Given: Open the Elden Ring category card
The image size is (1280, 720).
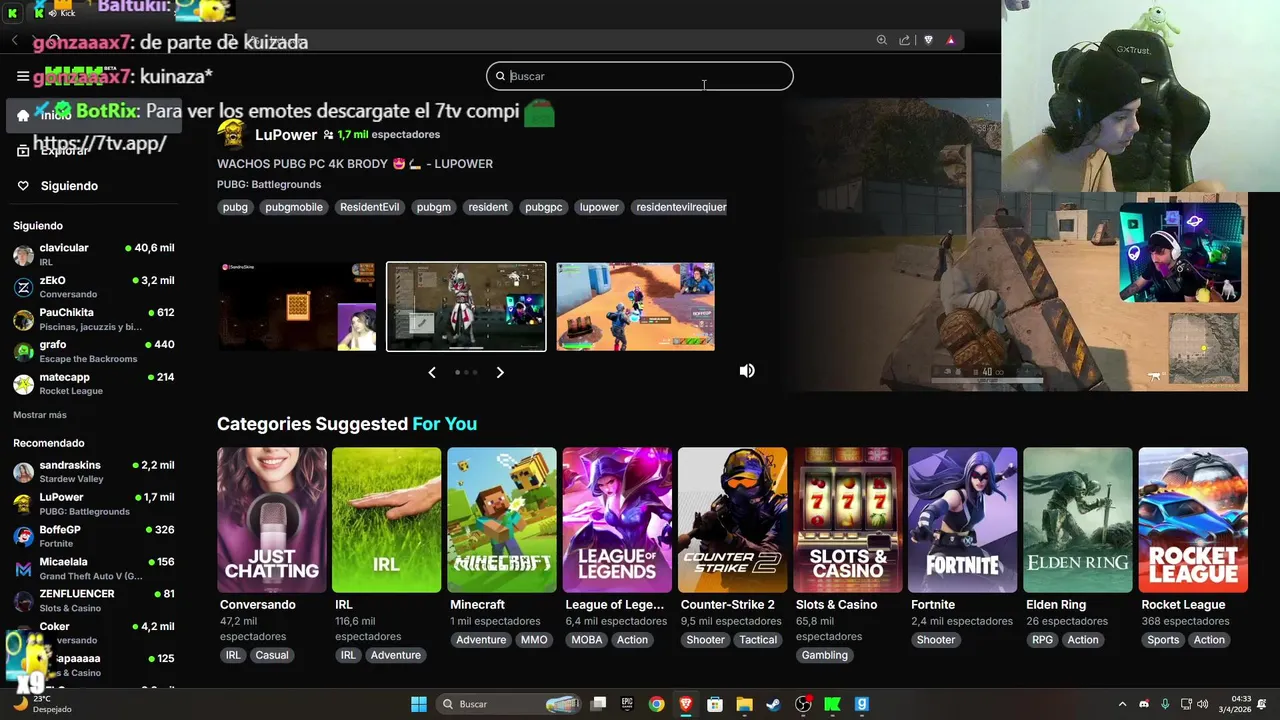Looking at the screenshot, I should click(1078, 520).
